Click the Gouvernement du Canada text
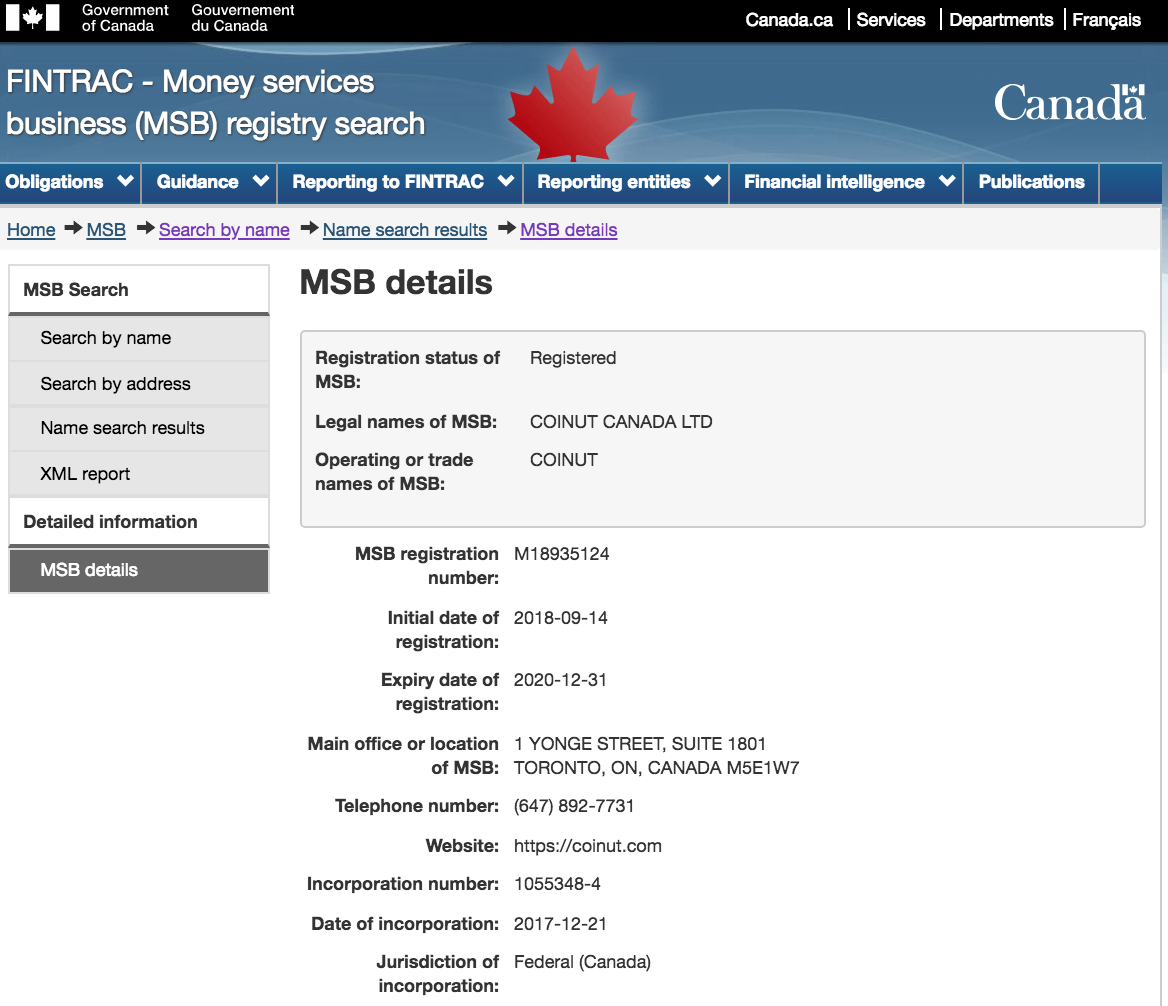 [242, 18]
